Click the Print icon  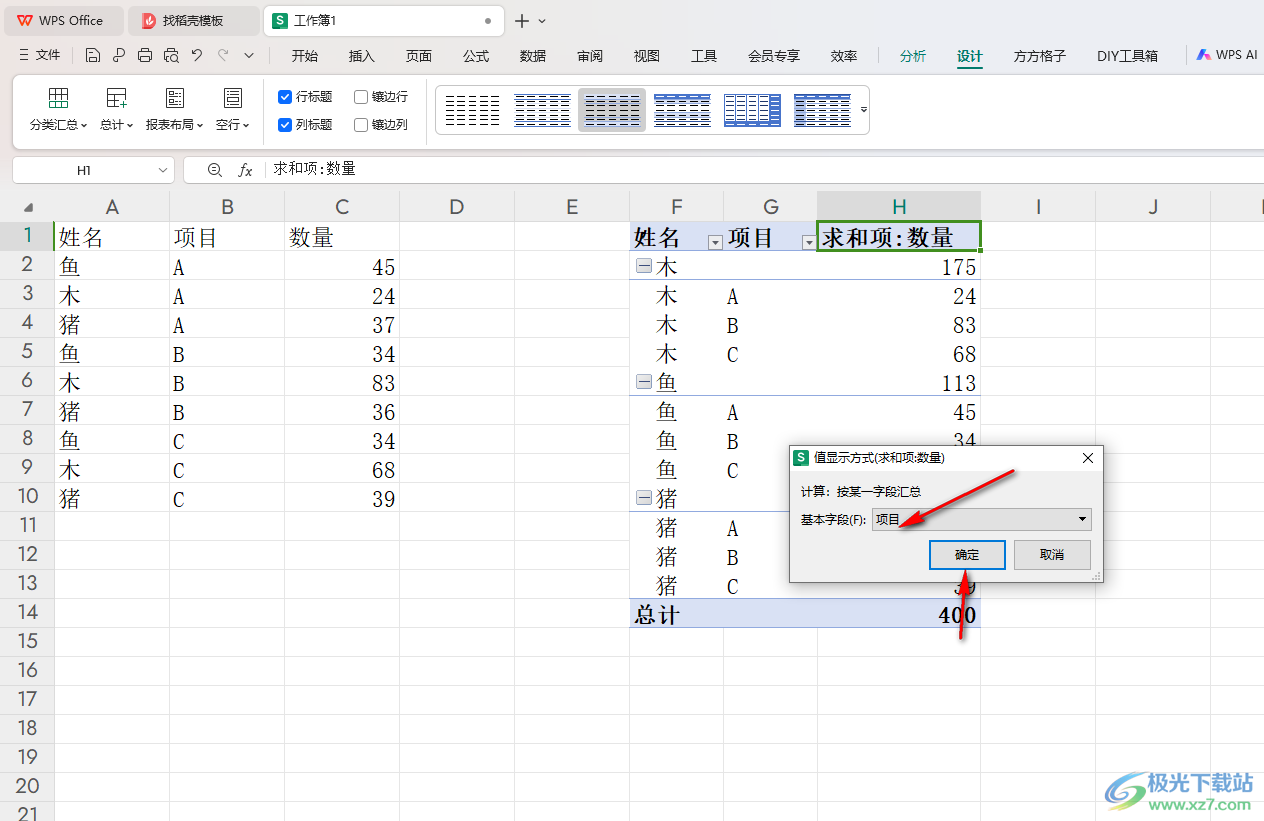[145, 55]
